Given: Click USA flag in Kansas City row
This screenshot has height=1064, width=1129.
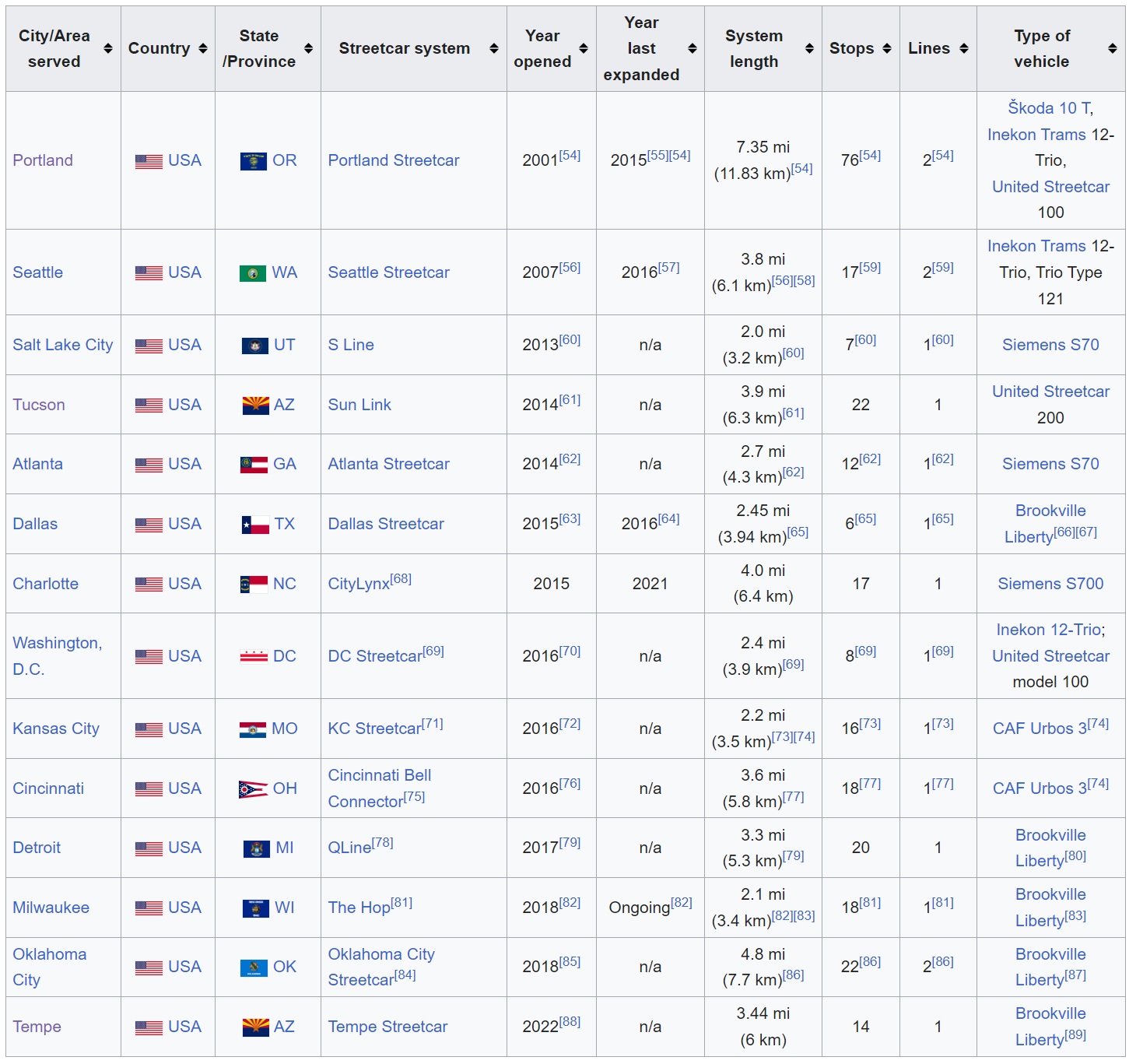Looking at the screenshot, I should (149, 729).
